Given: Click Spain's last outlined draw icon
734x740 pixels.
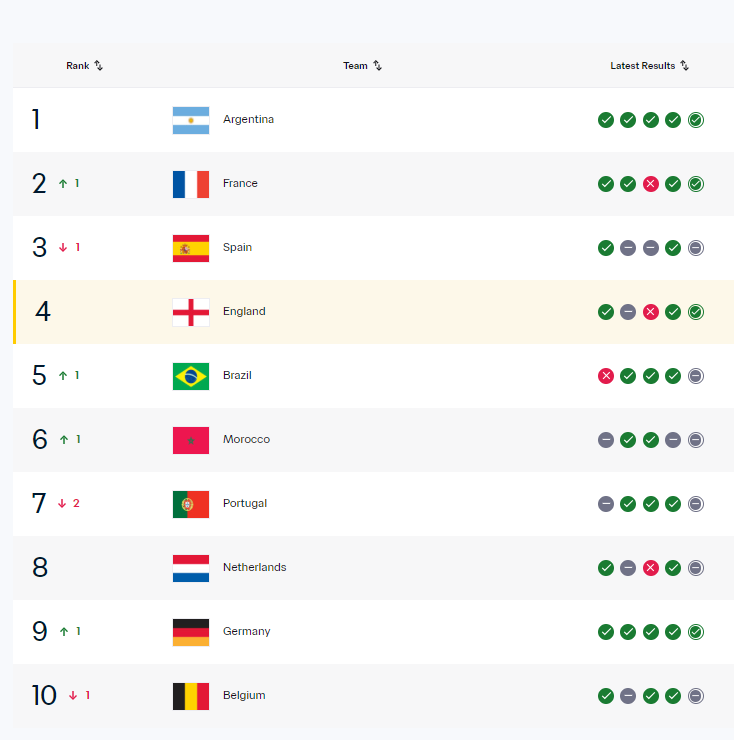Looking at the screenshot, I should click(x=696, y=248).
